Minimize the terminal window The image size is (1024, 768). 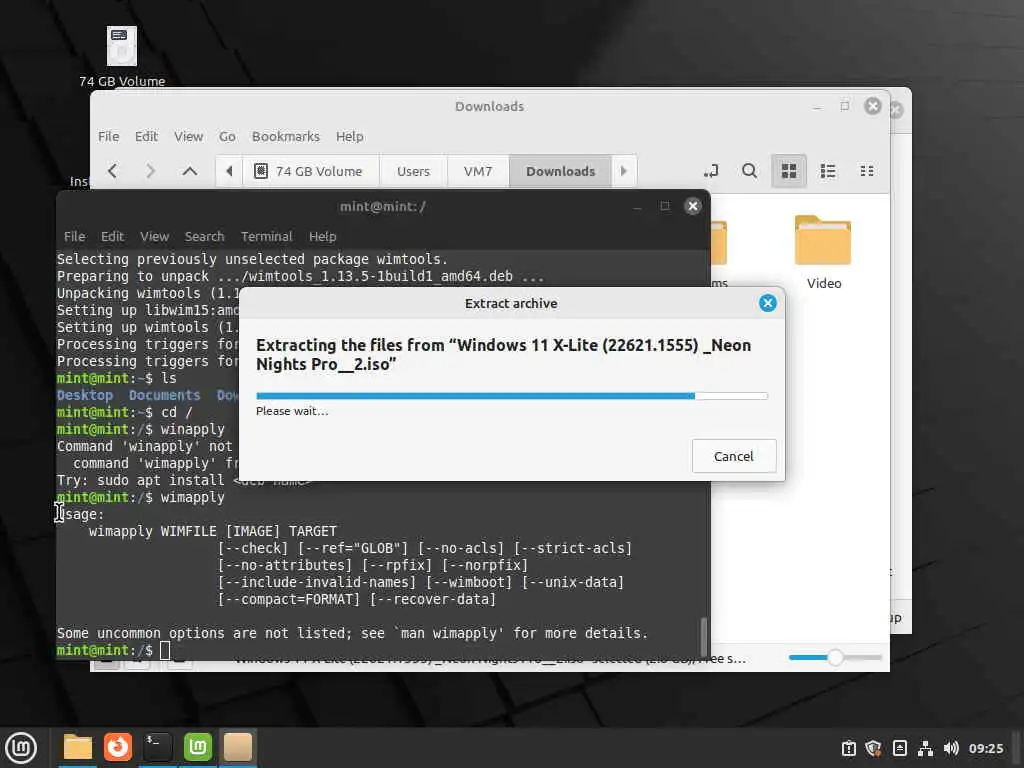click(x=637, y=207)
